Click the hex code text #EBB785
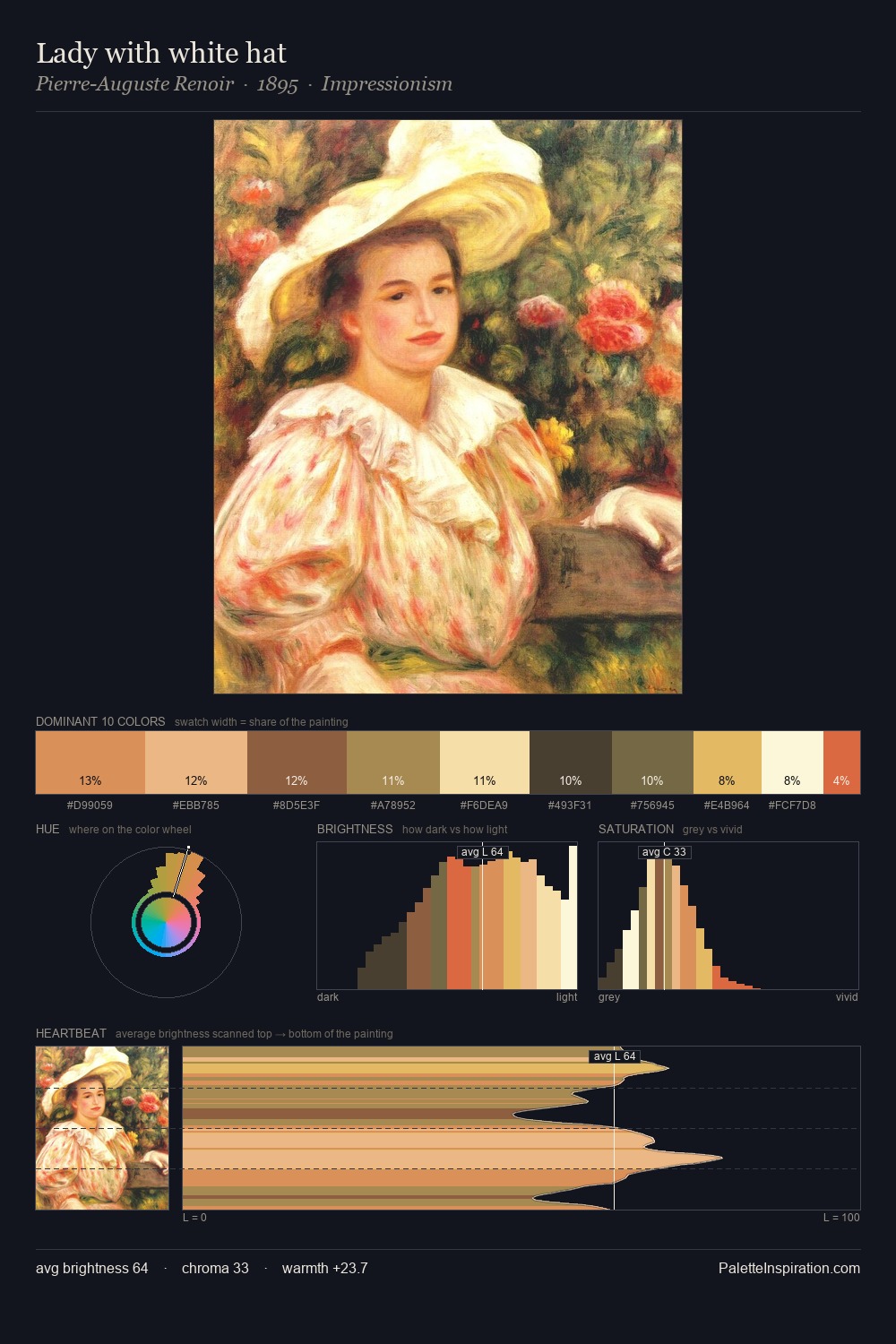896x1344 pixels. [195, 806]
